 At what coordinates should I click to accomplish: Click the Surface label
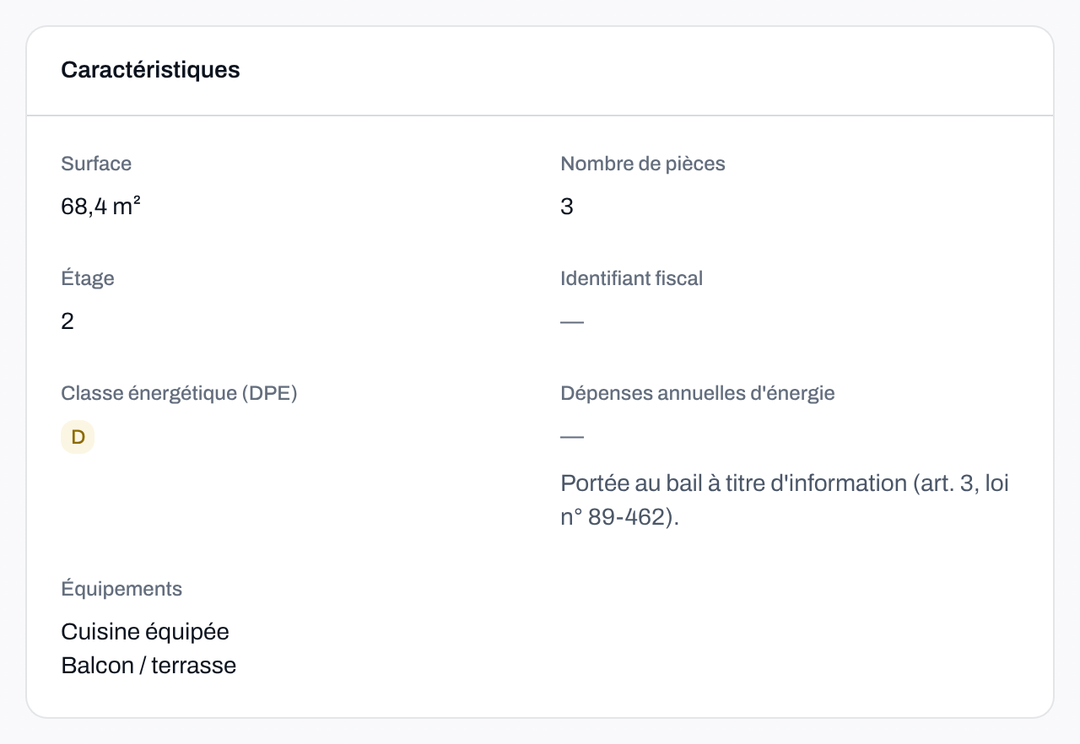(96, 163)
